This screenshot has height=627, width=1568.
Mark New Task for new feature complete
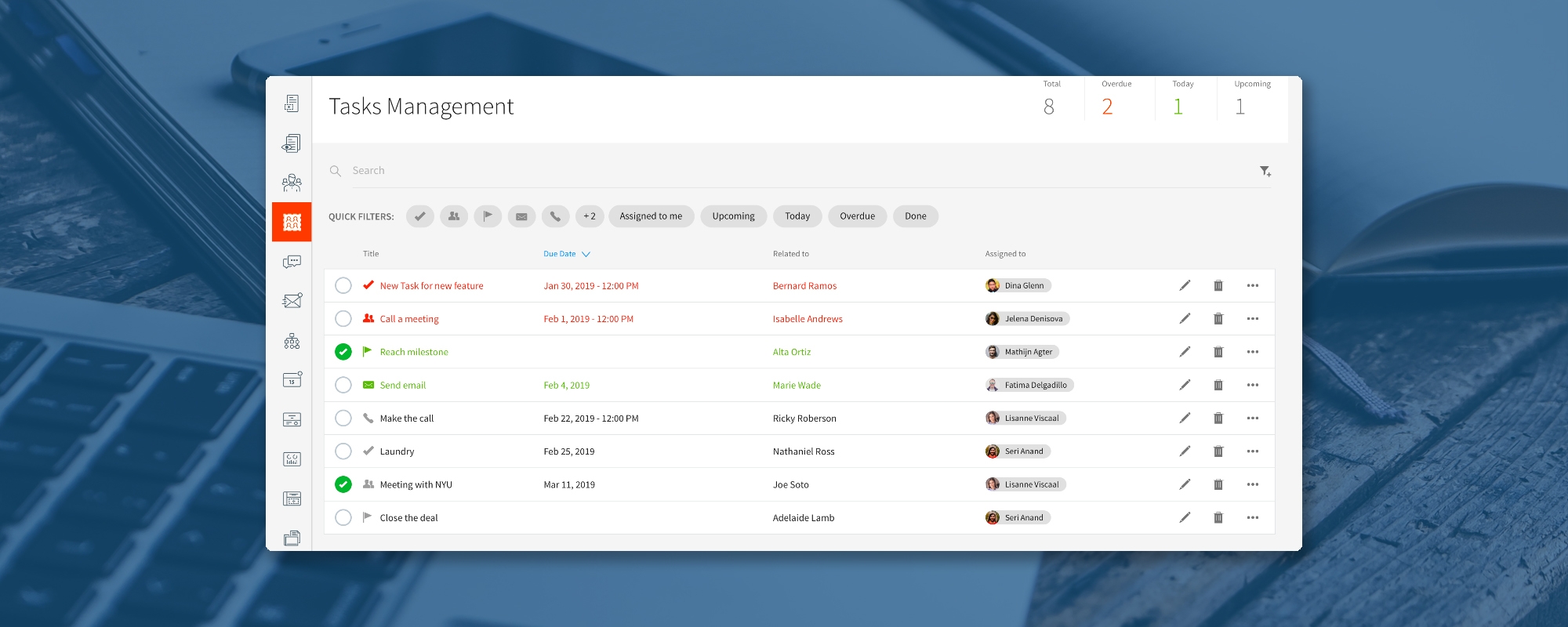tap(343, 286)
